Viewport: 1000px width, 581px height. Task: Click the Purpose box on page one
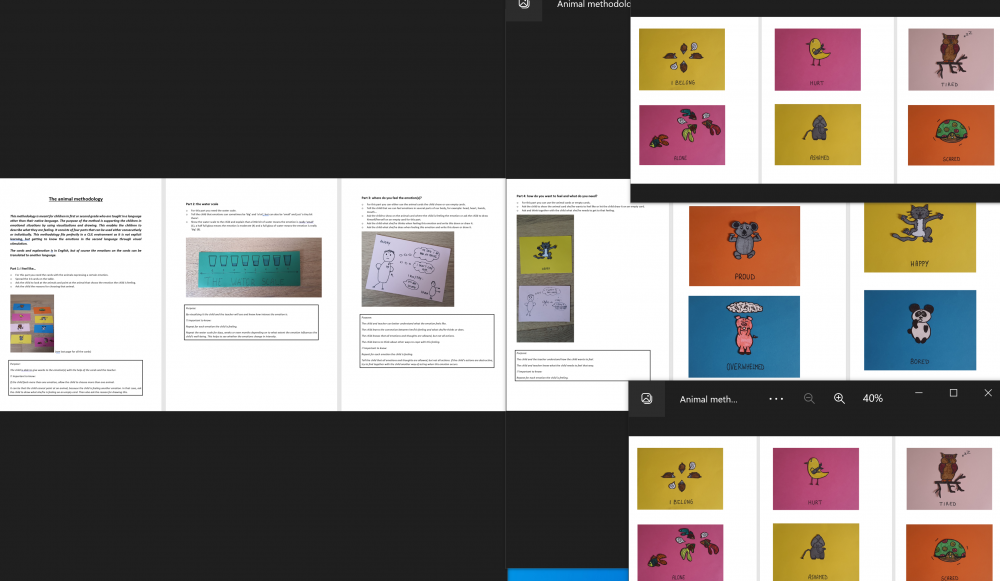[75, 378]
